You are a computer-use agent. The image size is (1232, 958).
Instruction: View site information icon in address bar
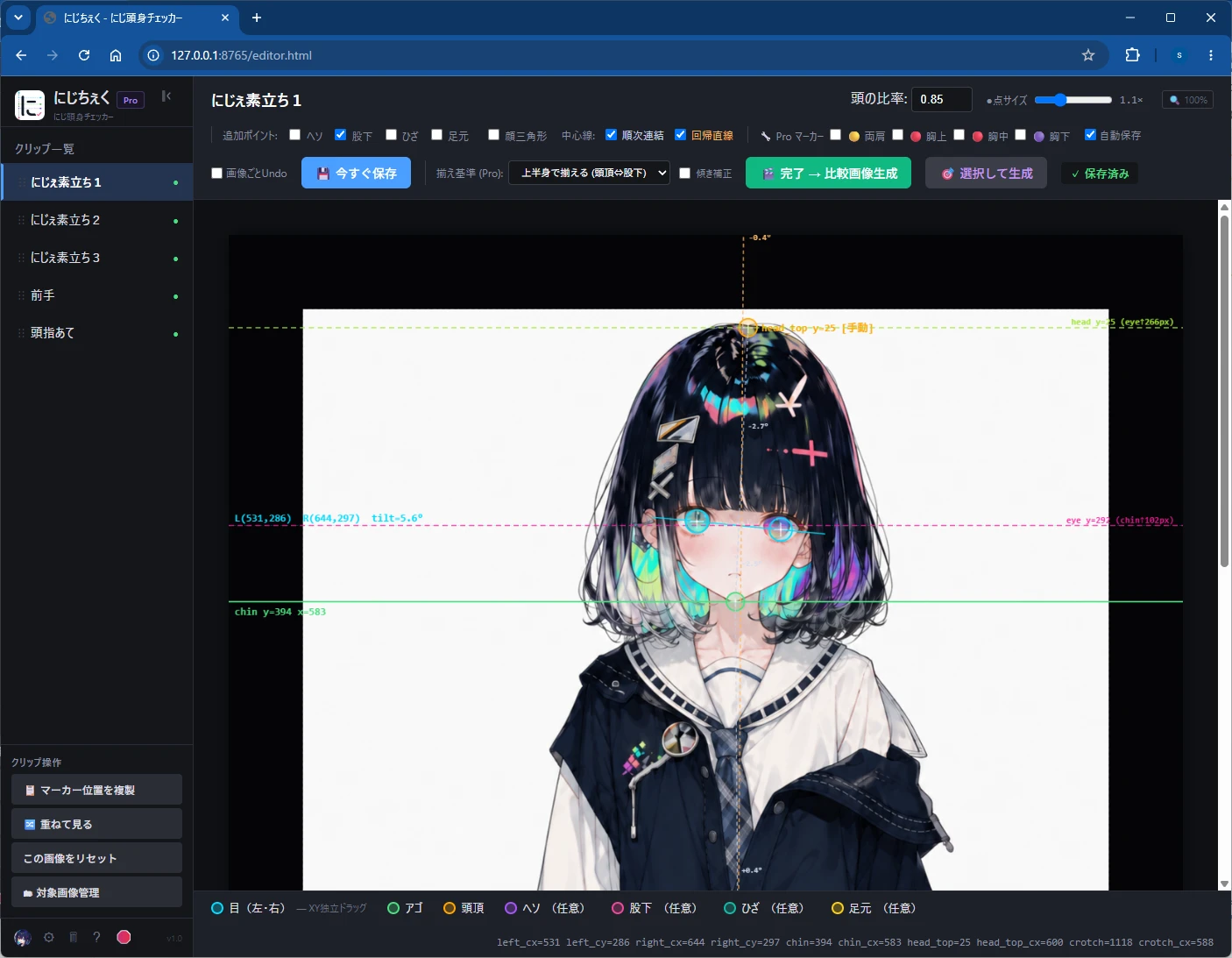(x=153, y=55)
